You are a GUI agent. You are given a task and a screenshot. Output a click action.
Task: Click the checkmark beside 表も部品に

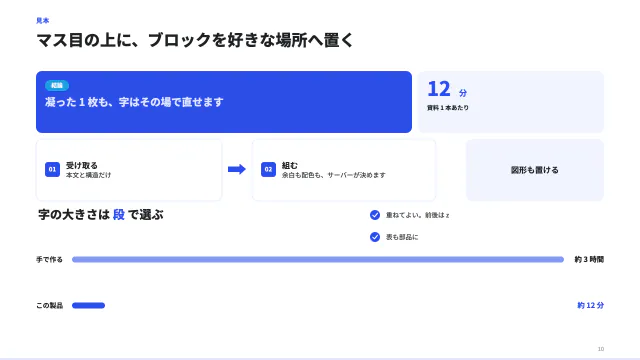375,237
